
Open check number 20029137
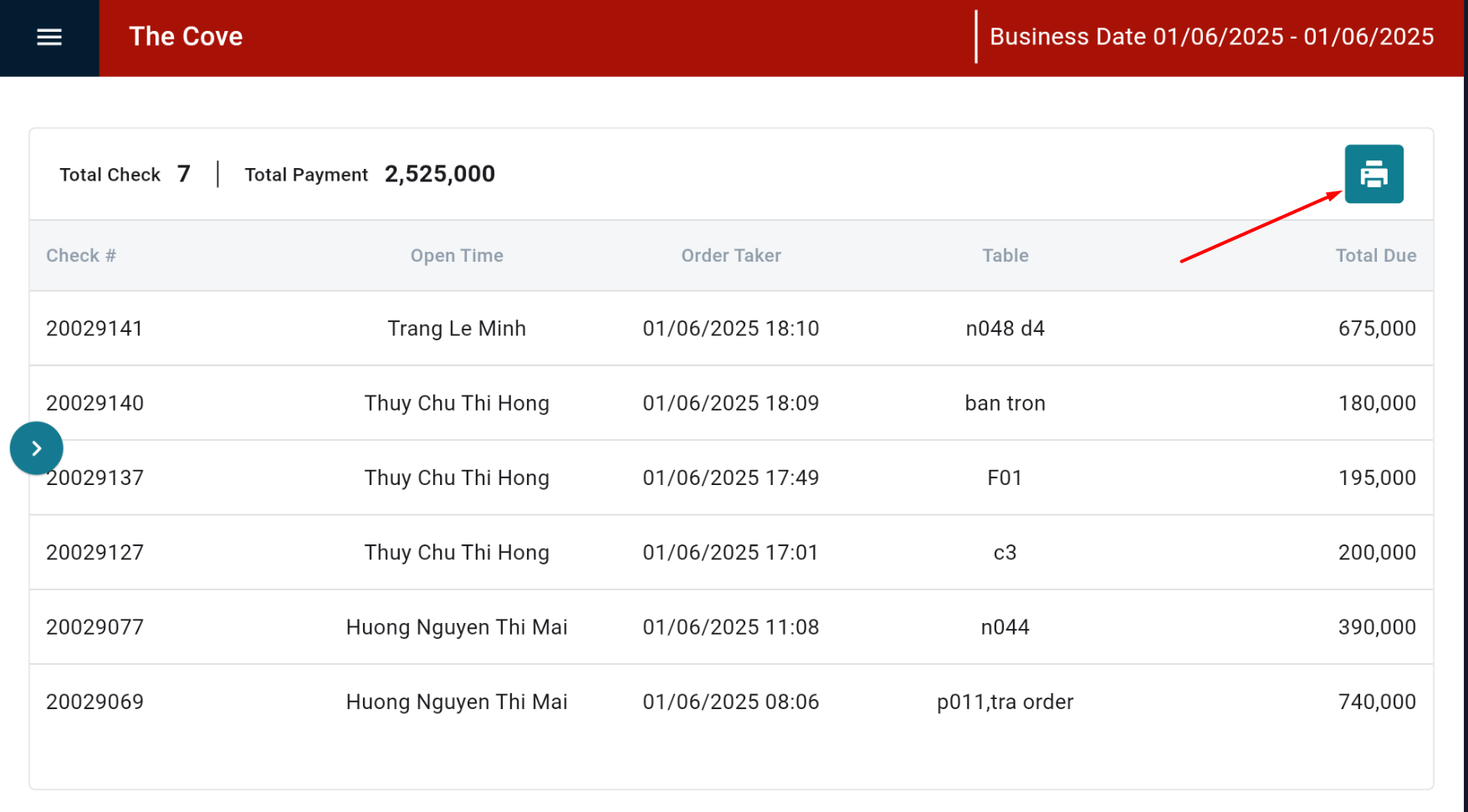pyautogui.click(x=95, y=477)
